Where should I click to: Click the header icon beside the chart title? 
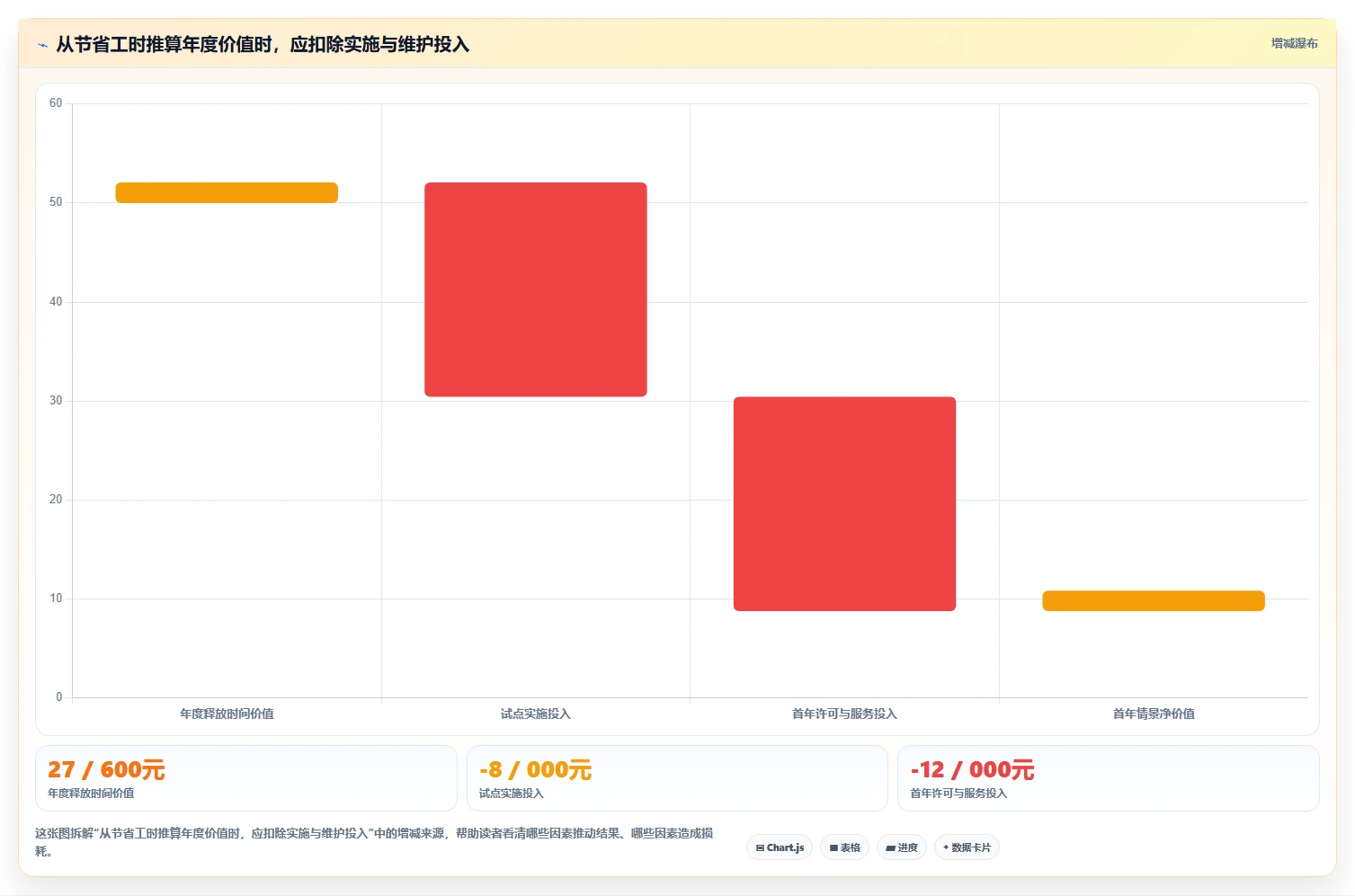(42, 45)
